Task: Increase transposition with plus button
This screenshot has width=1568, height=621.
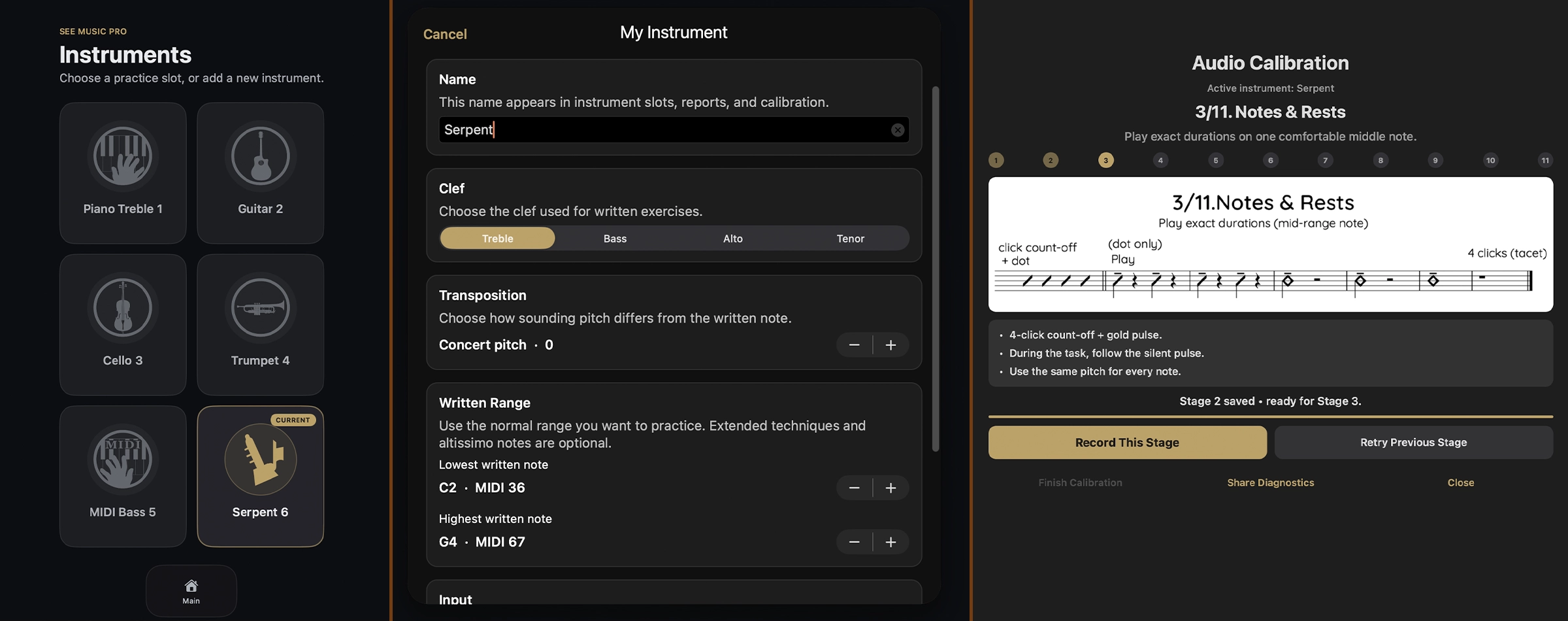Action: pos(890,345)
